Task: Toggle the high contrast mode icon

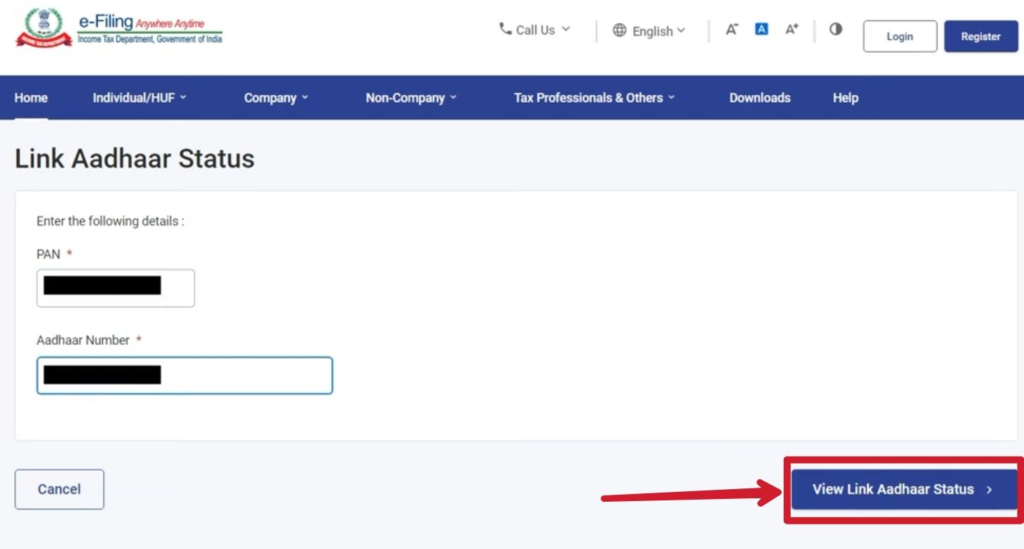Action: (x=836, y=30)
